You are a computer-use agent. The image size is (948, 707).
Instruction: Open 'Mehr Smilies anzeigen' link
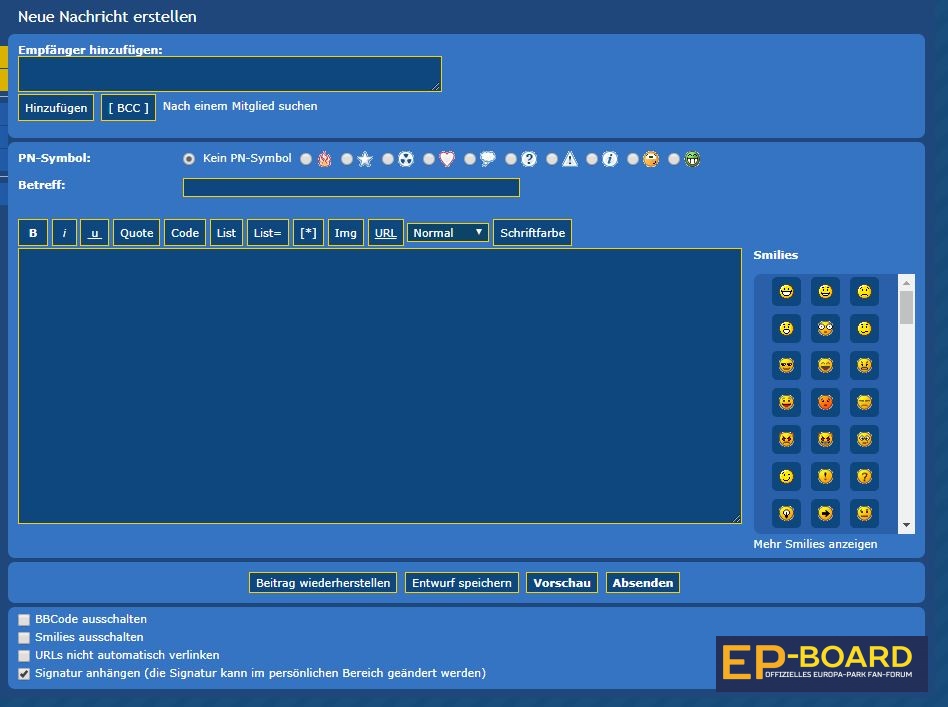(815, 544)
